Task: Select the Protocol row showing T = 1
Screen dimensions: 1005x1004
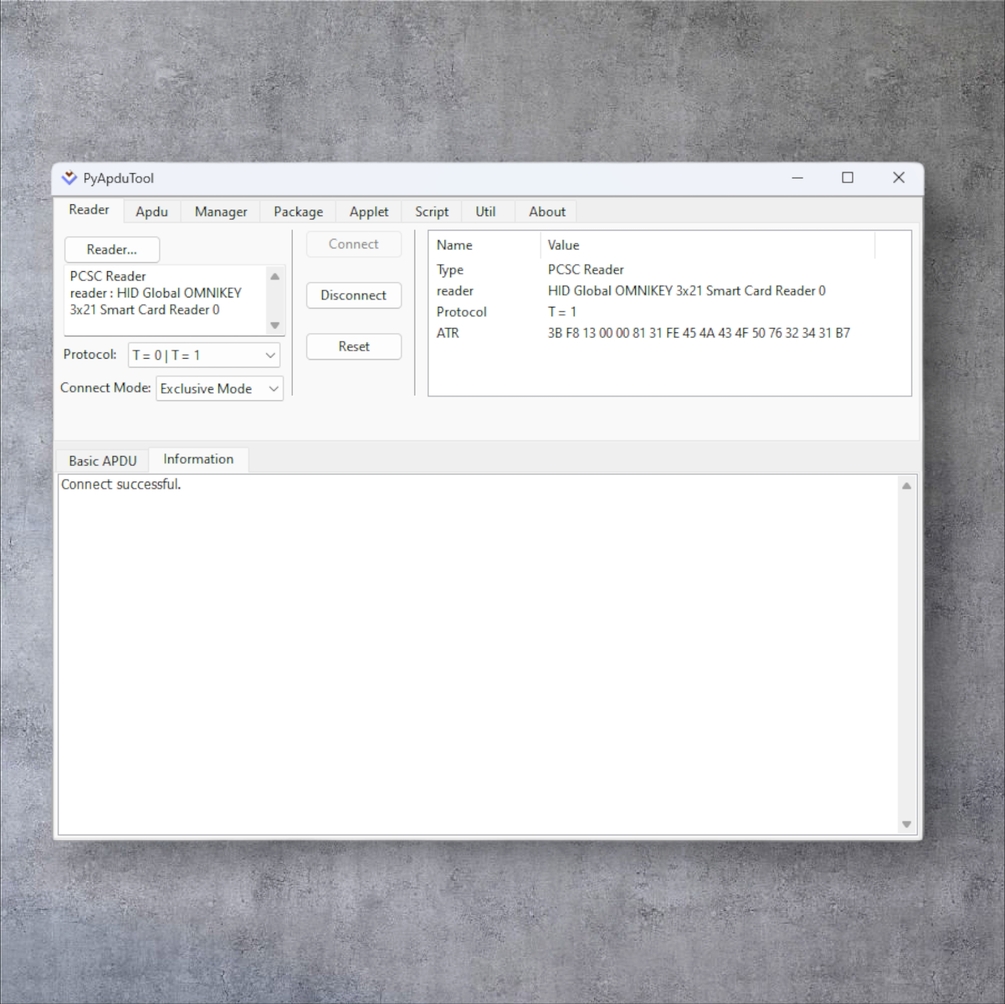Action: pyautogui.click(x=669, y=312)
